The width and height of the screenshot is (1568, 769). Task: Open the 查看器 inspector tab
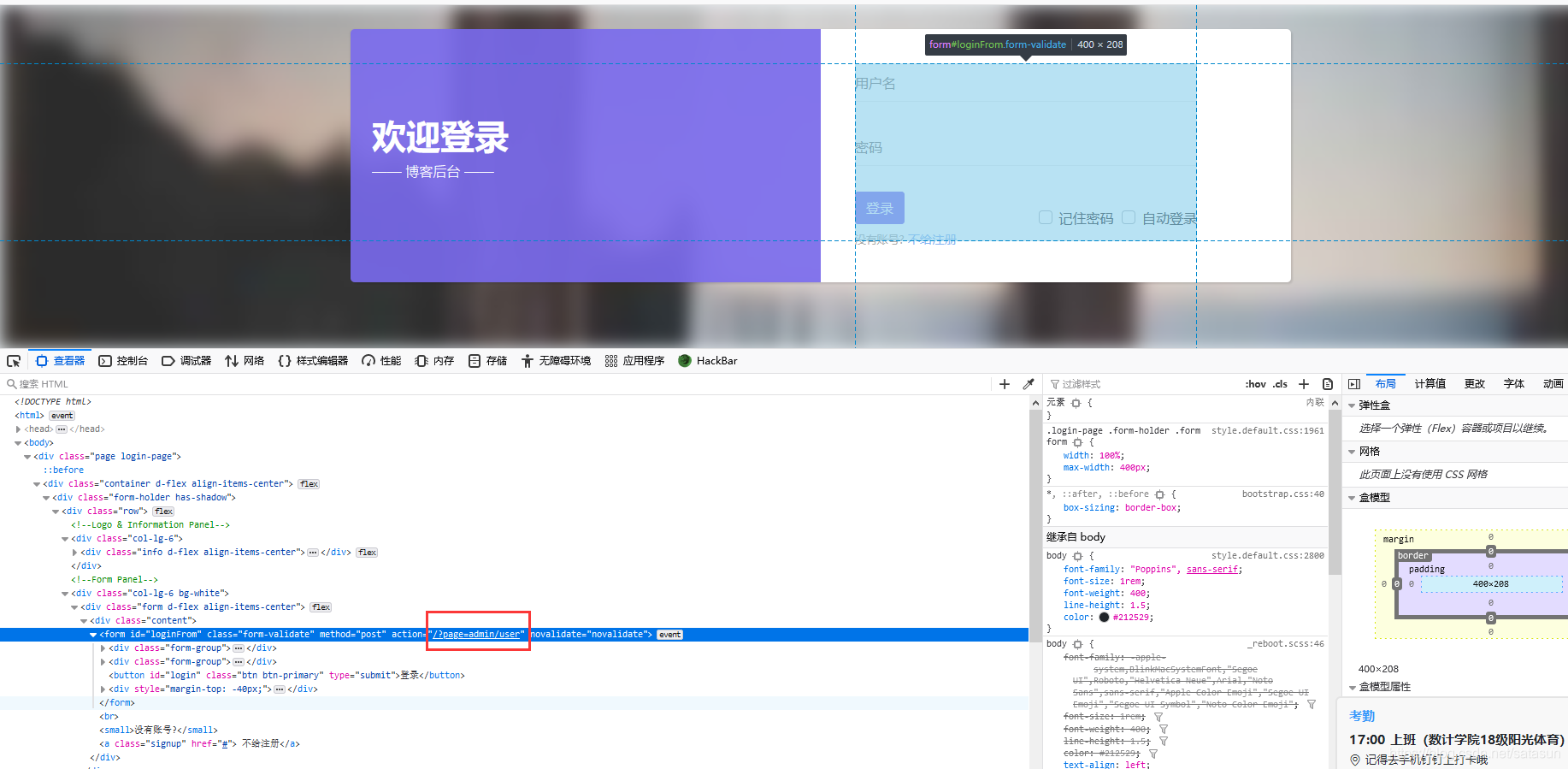pyautogui.click(x=60, y=361)
